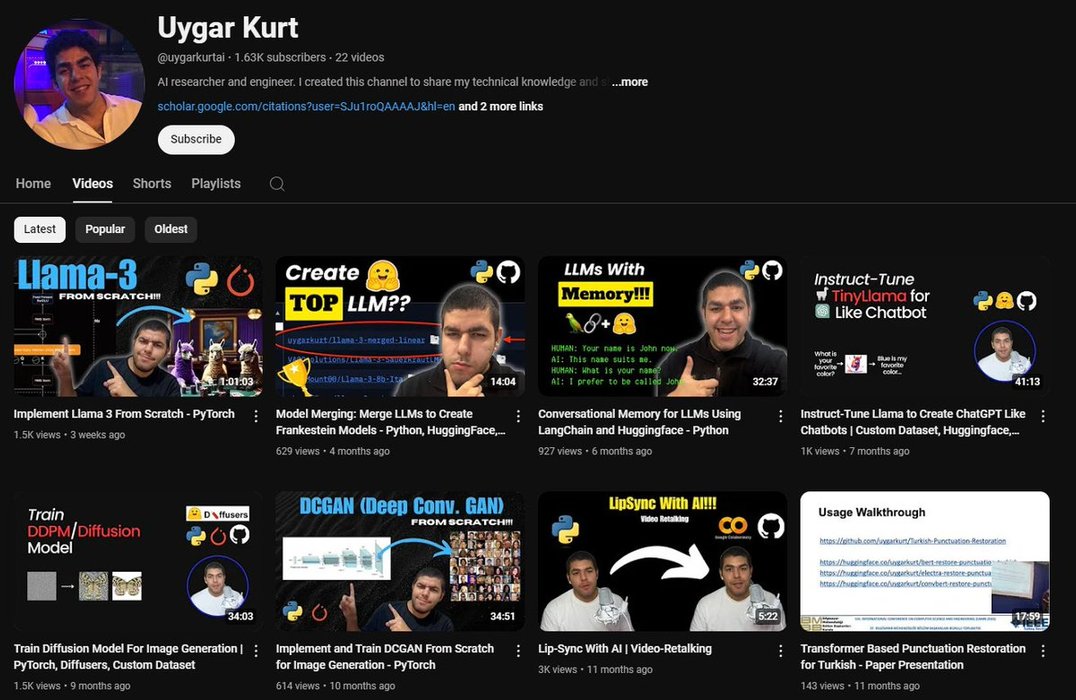Open the Google Scholar citations link
The height and width of the screenshot is (700, 1076).
[306, 106]
